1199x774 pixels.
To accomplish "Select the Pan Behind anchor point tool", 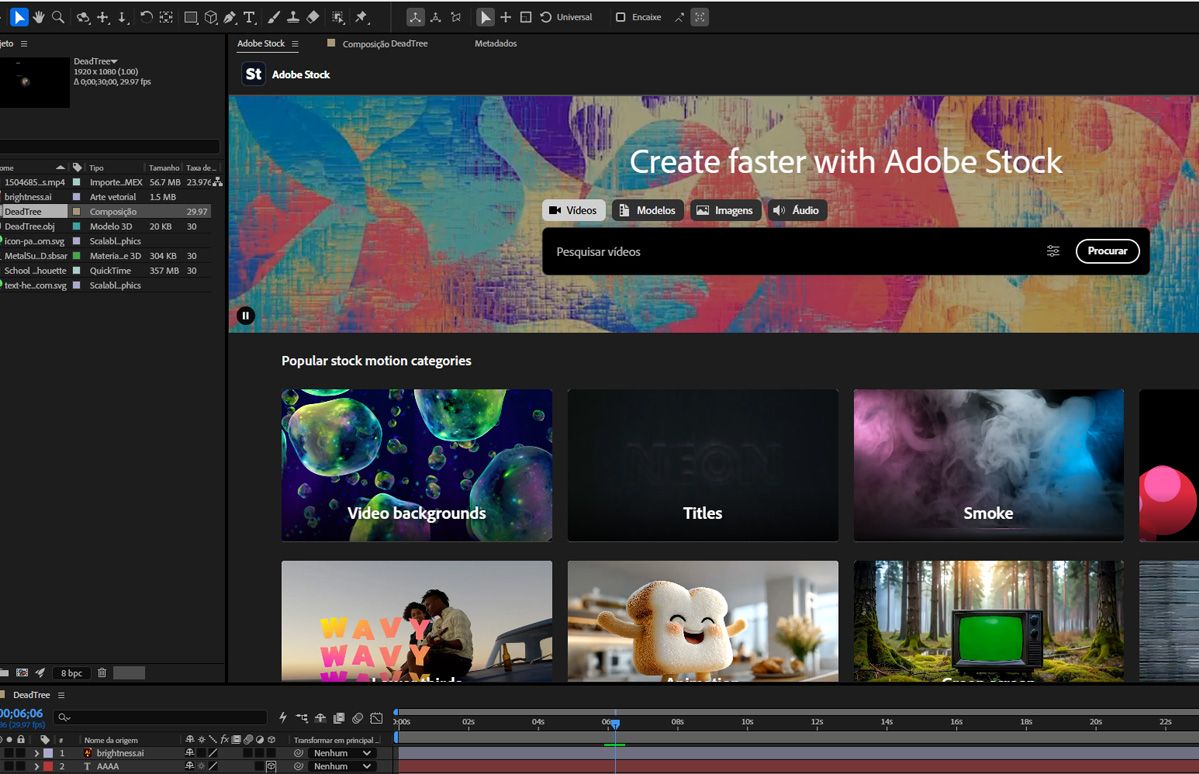I will pos(166,17).
